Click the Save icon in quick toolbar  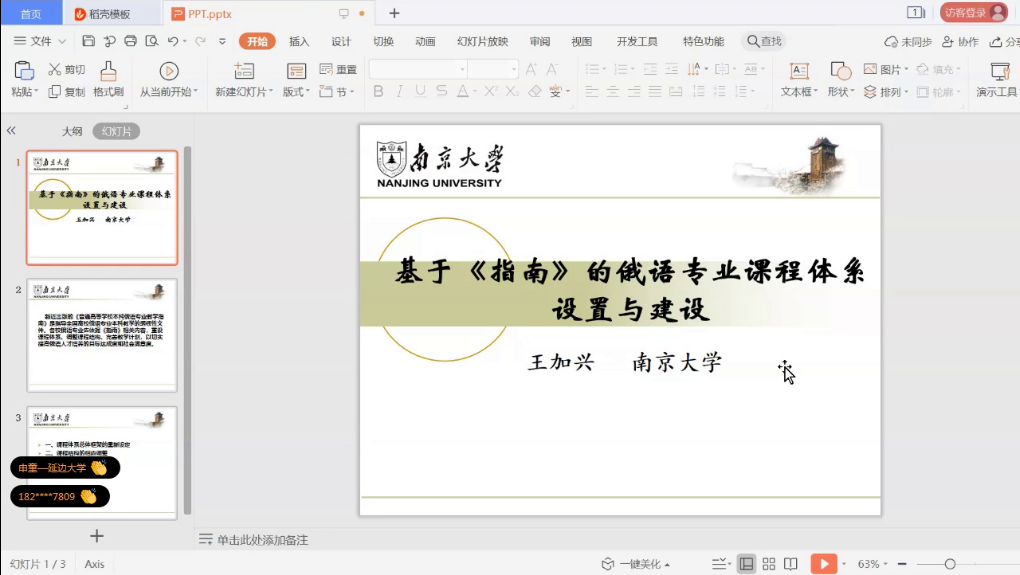point(88,41)
